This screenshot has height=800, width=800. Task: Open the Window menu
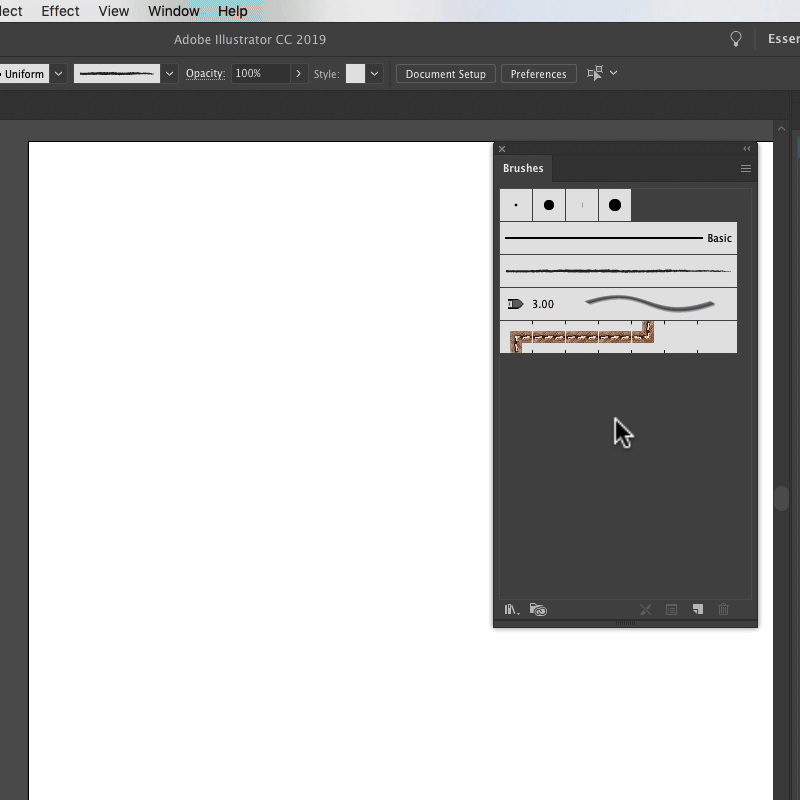(x=173, y=11)
